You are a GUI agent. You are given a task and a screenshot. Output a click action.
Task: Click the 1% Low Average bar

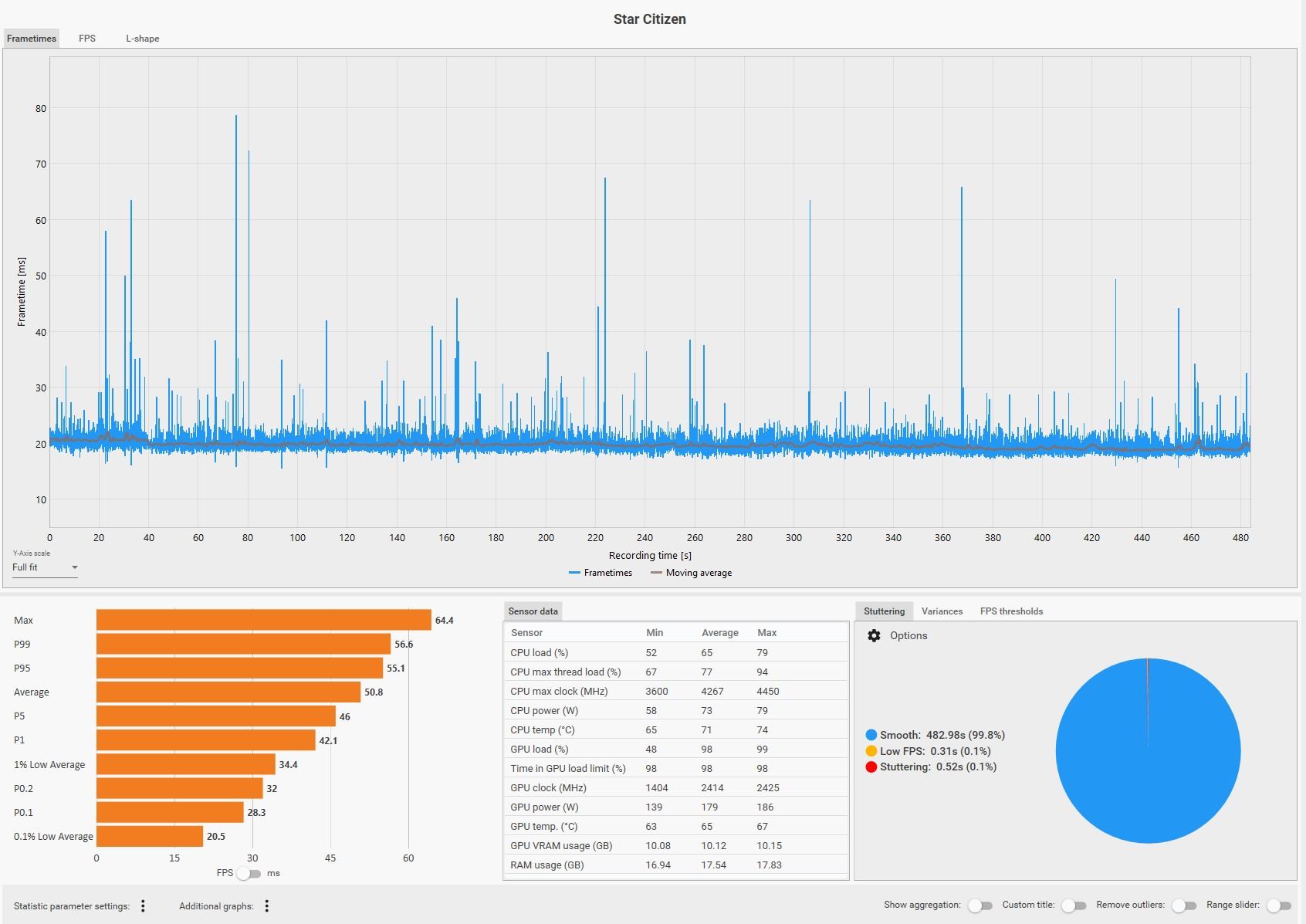click(186, 764)
